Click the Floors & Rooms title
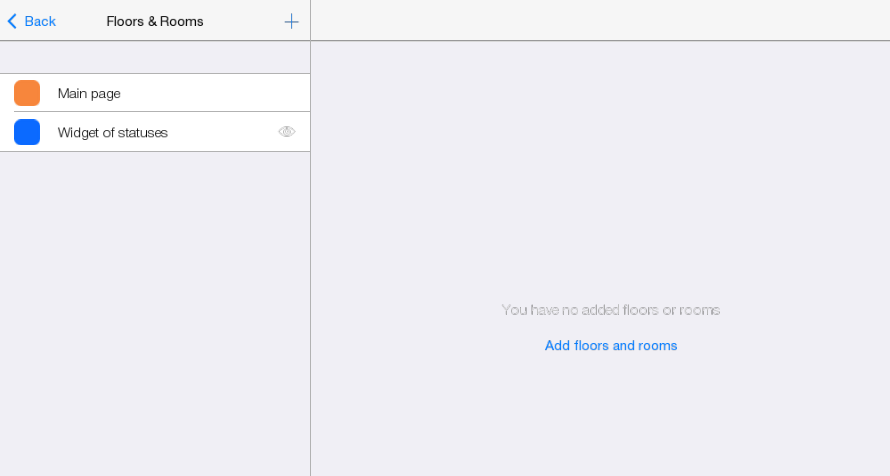The height and width of the screenshot is (476, 890). pos(155,22)
